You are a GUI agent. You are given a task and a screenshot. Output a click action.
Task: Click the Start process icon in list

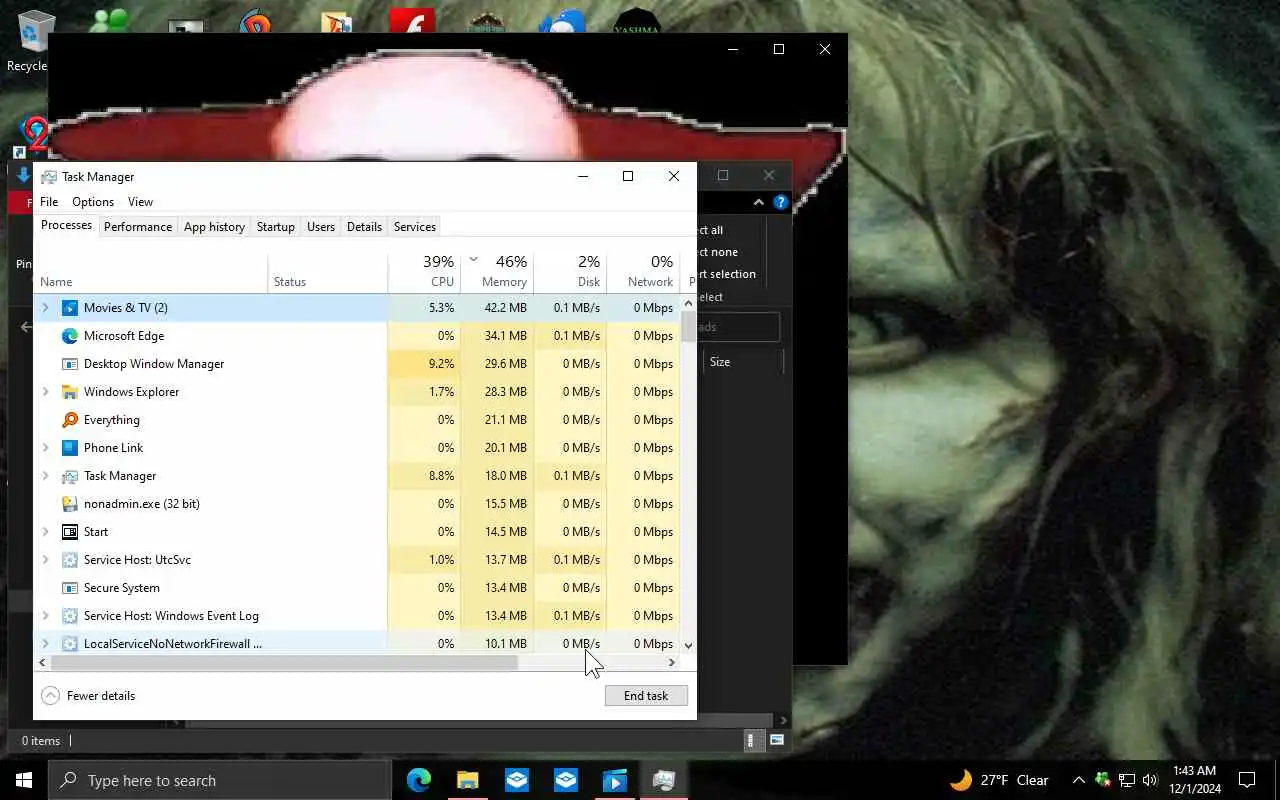pyautogui.click(x=70, y=532)
